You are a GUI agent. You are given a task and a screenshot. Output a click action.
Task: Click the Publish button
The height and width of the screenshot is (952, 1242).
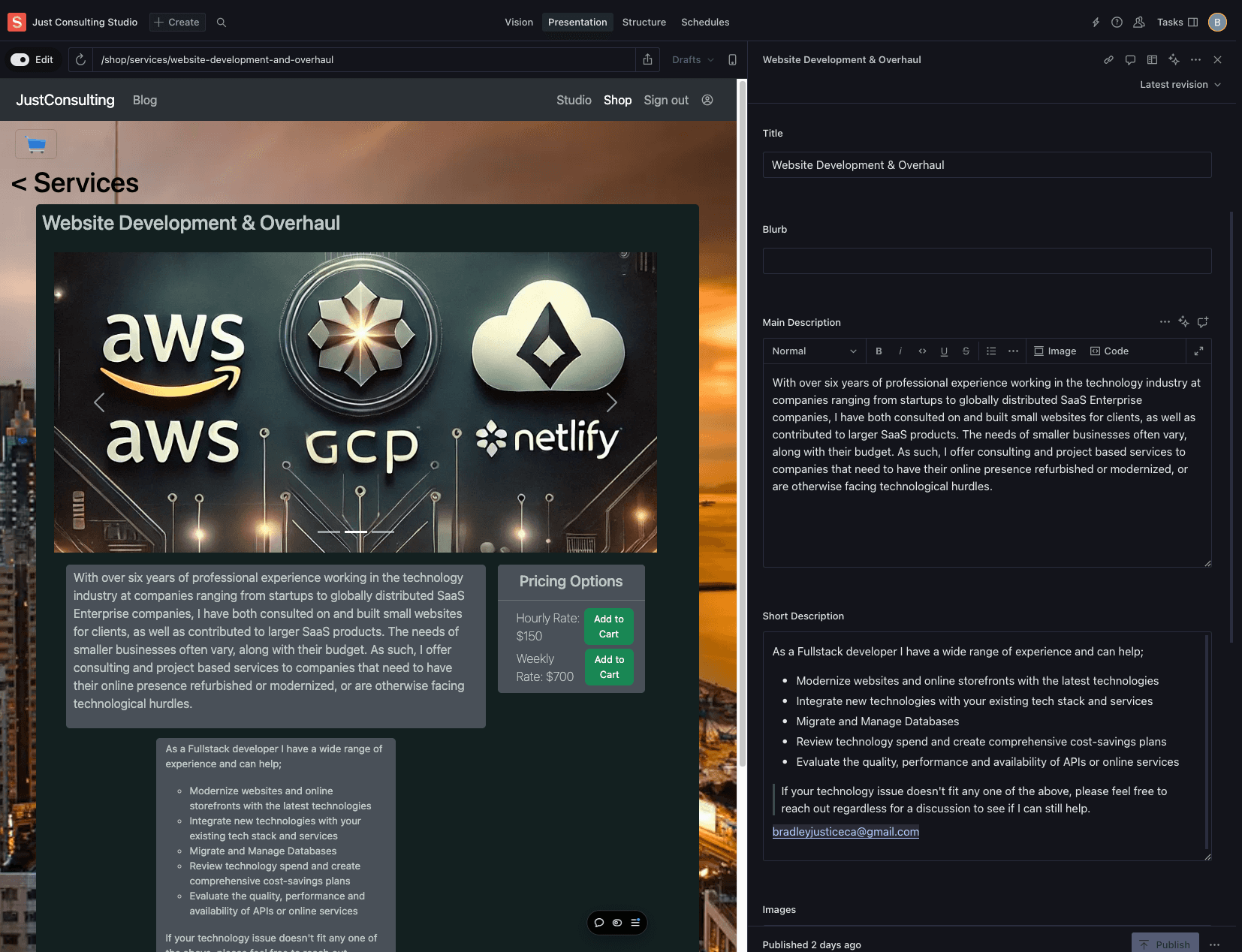pos(1165,944)
